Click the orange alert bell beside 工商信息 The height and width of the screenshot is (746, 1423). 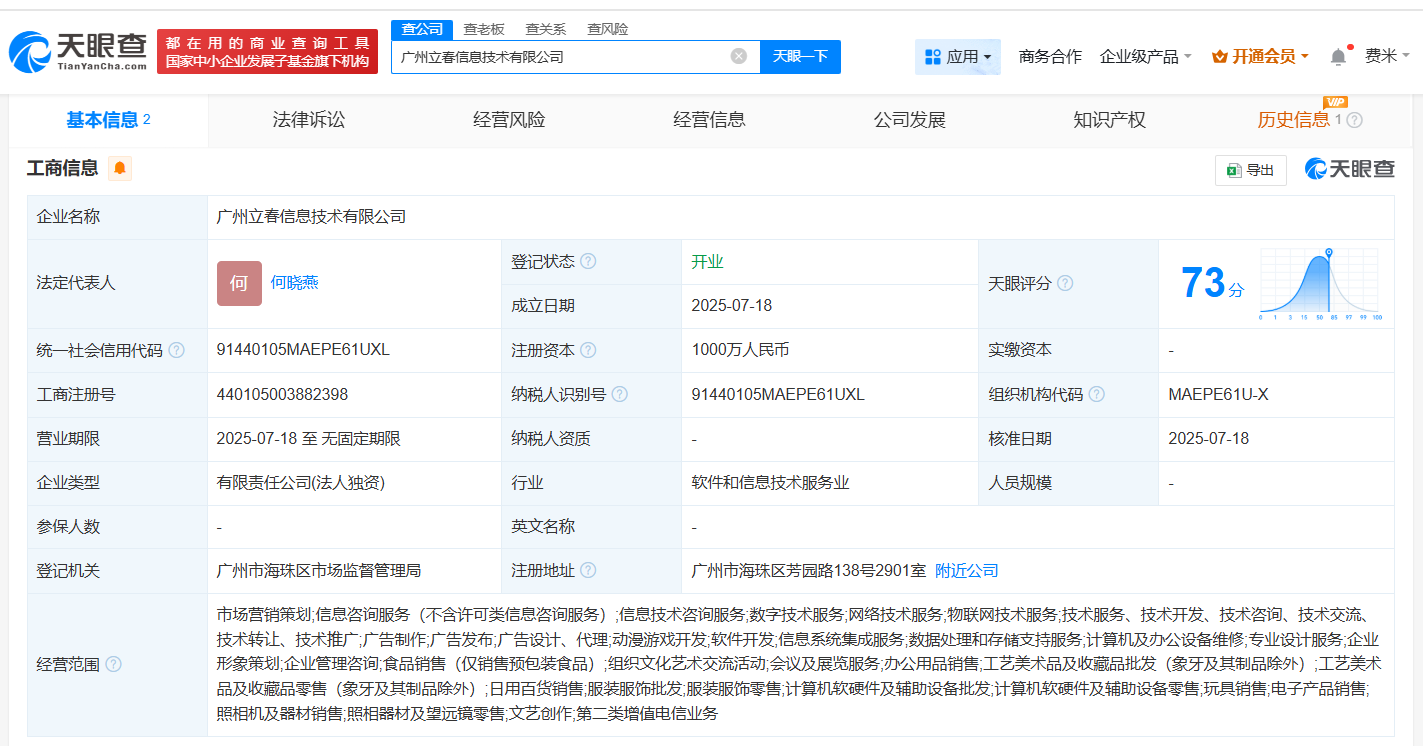pos(120,168)
